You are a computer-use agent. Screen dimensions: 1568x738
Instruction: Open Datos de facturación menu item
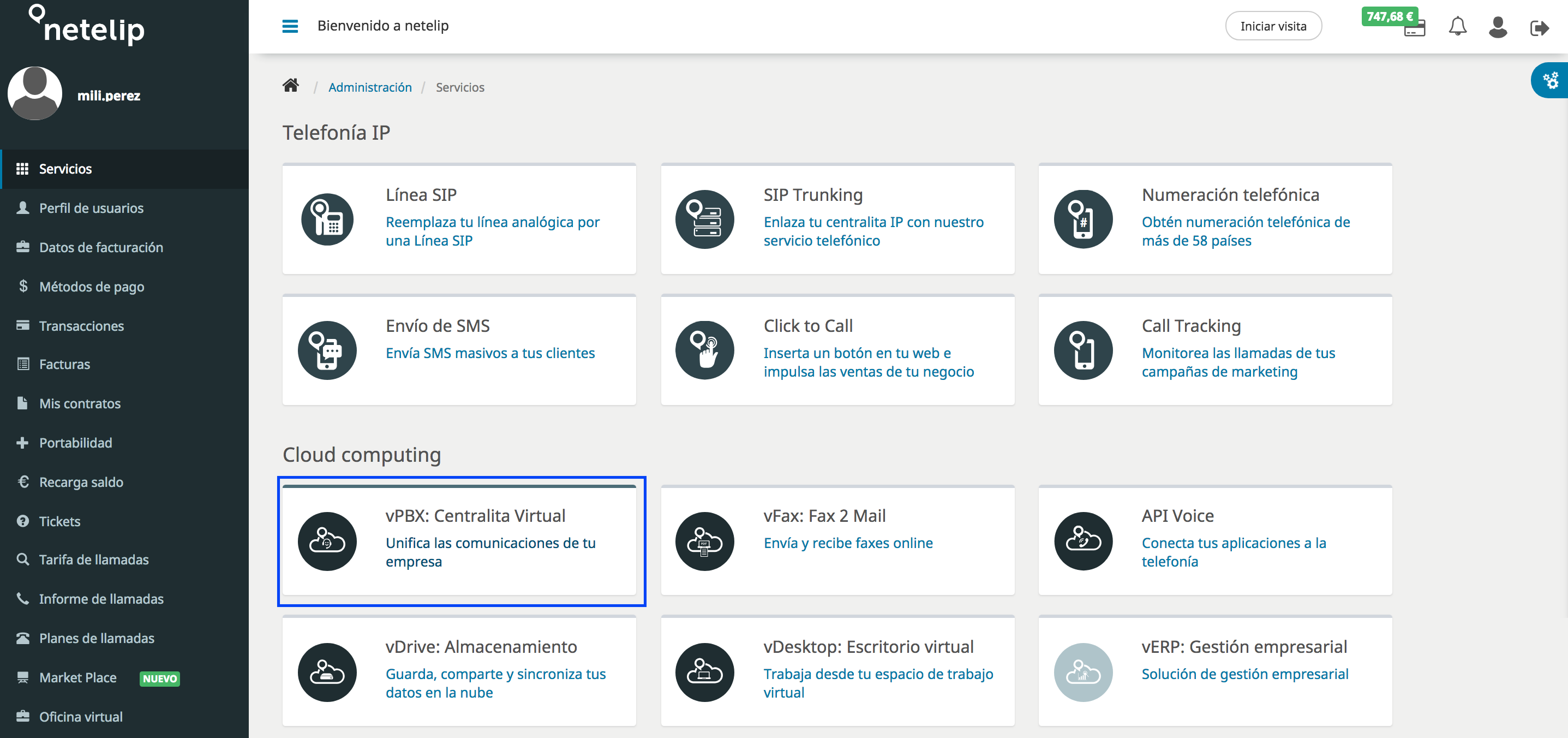(x=124, y=247)
